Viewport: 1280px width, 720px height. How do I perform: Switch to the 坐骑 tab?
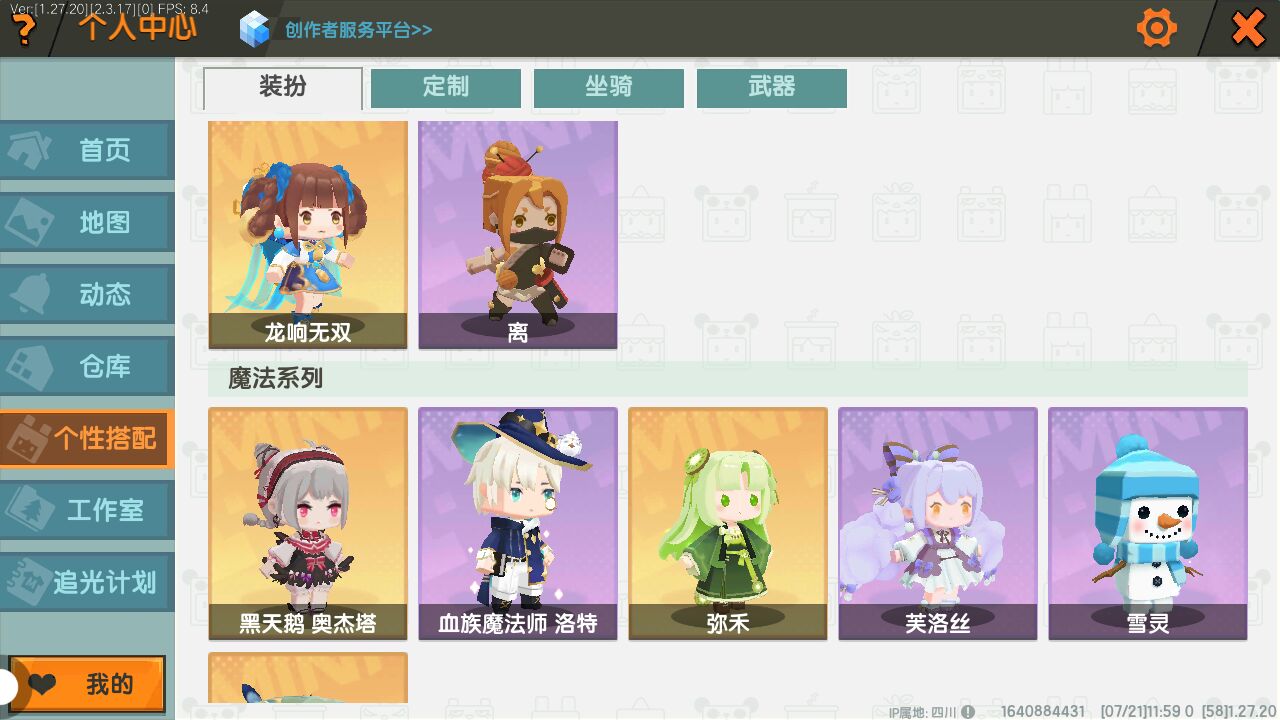(x=609, y=88)
